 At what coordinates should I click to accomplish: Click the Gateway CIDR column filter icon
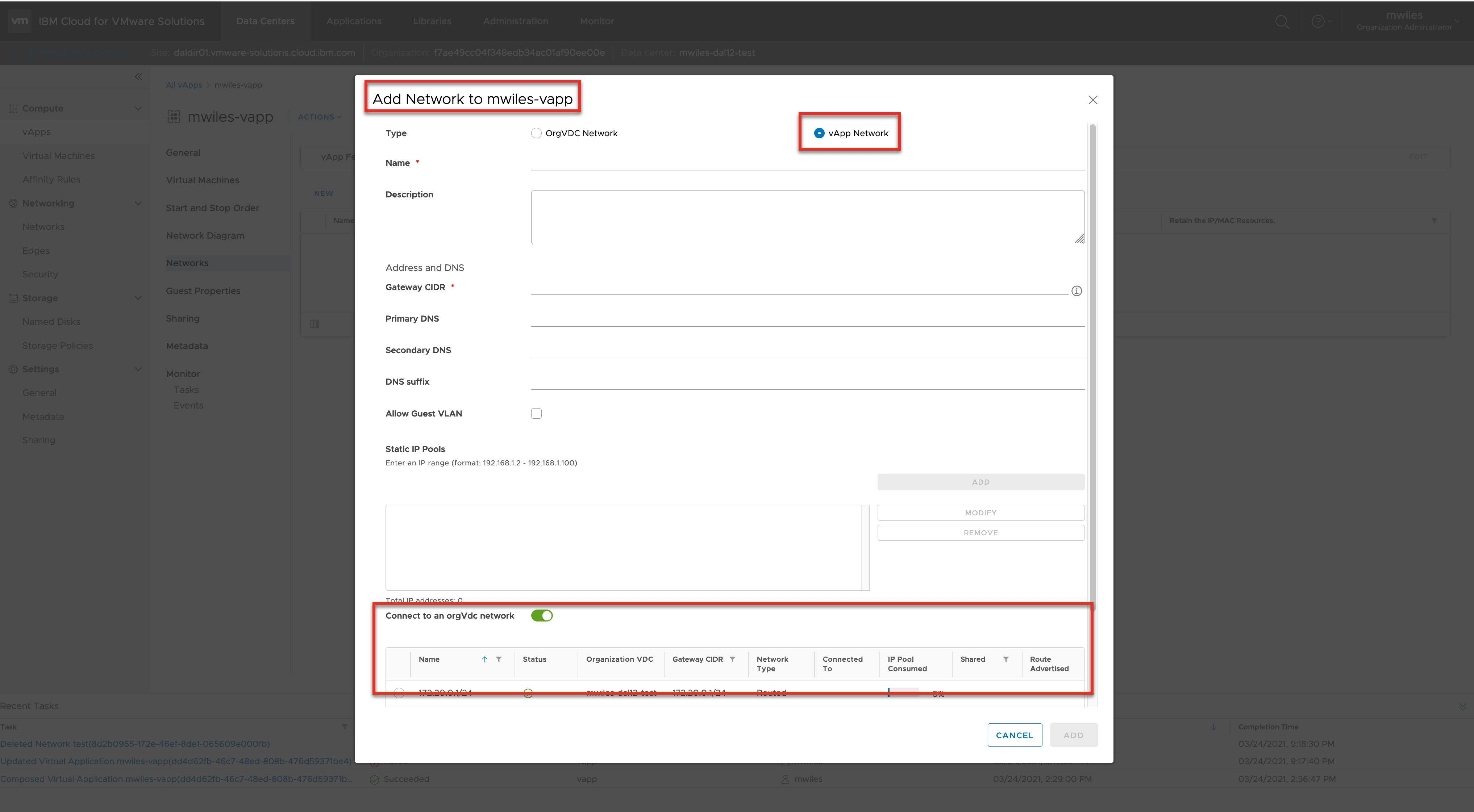(x=732, y=659)
